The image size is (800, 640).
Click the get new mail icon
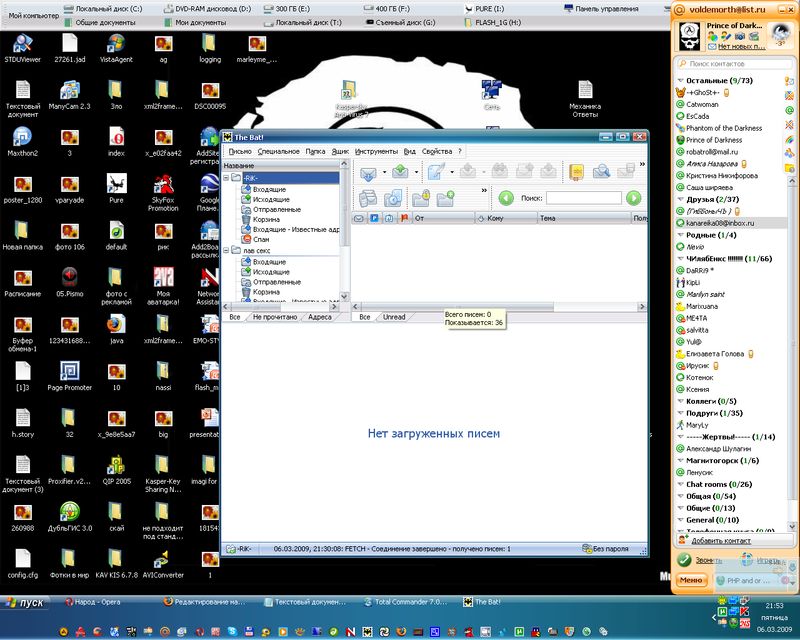(368, 172)
